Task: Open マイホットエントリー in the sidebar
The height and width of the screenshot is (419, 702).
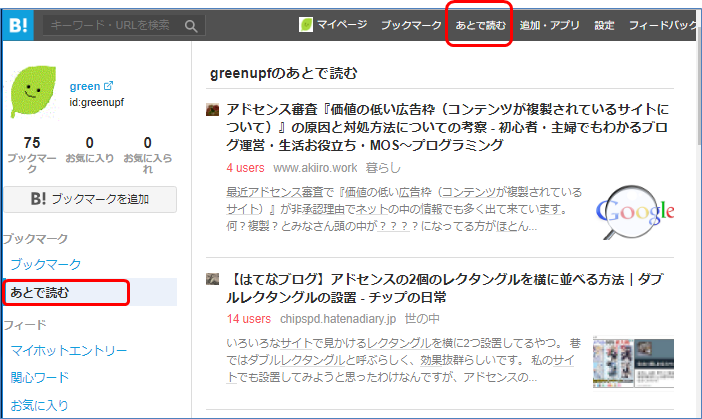Action: 69,350
